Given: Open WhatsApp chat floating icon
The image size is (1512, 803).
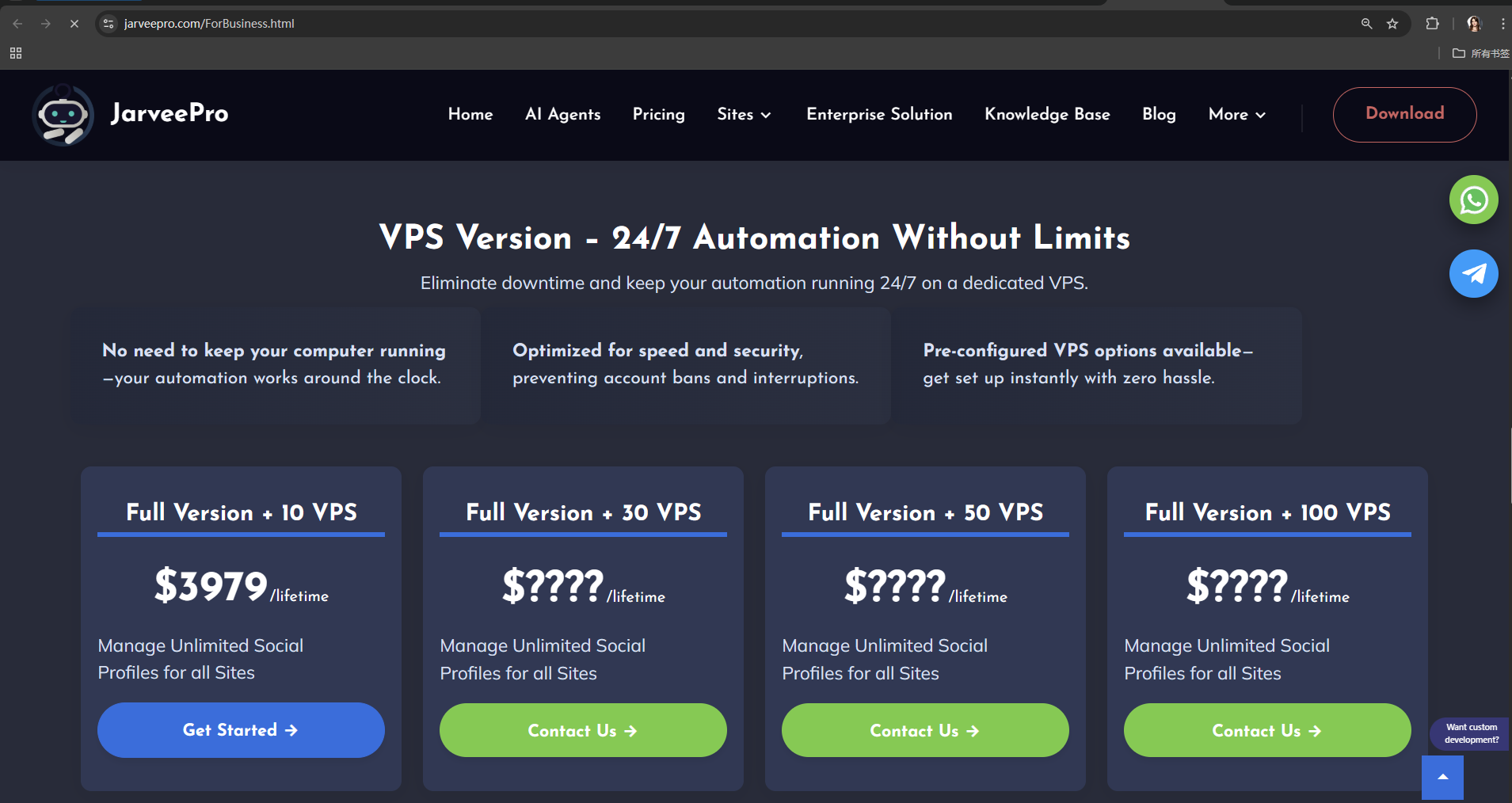Looking at the screenshot, I should [x=1473, y=200].
